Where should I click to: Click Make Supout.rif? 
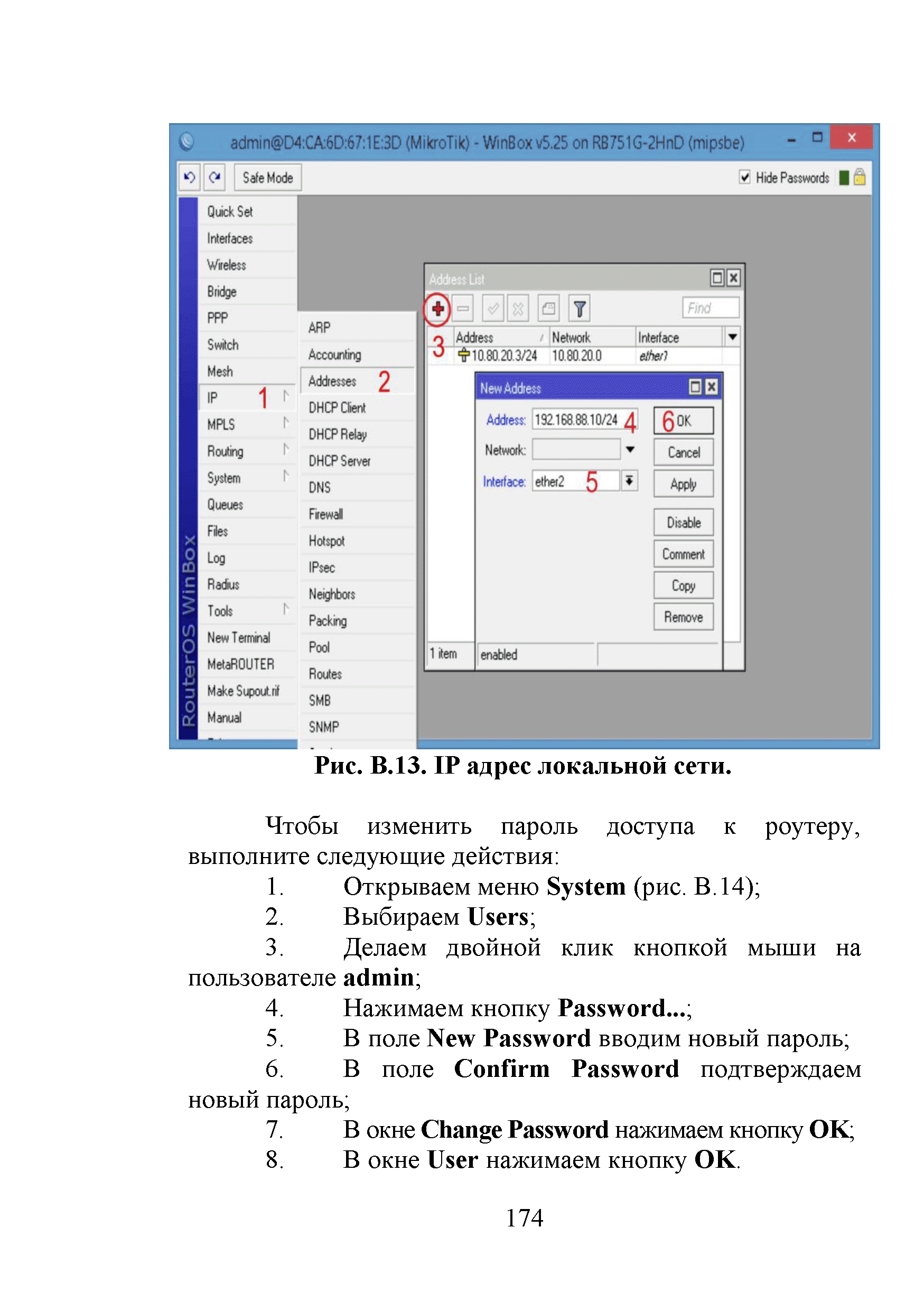(248, 691)
